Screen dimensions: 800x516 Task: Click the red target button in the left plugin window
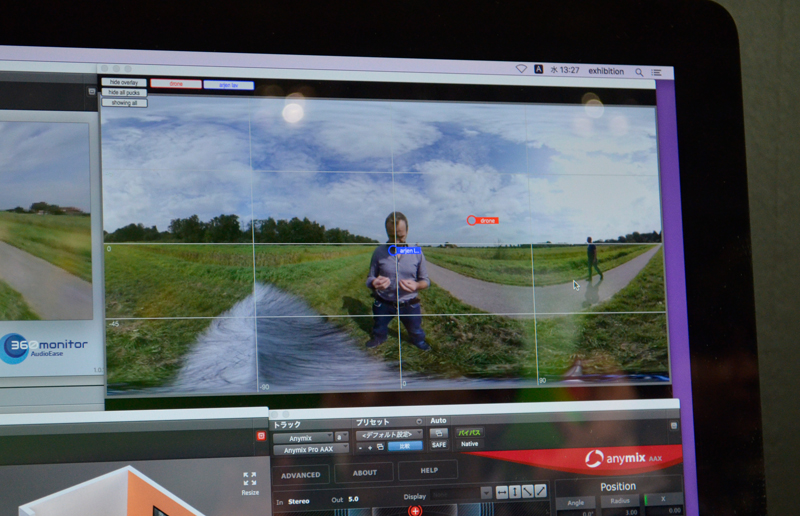point(261,435)
